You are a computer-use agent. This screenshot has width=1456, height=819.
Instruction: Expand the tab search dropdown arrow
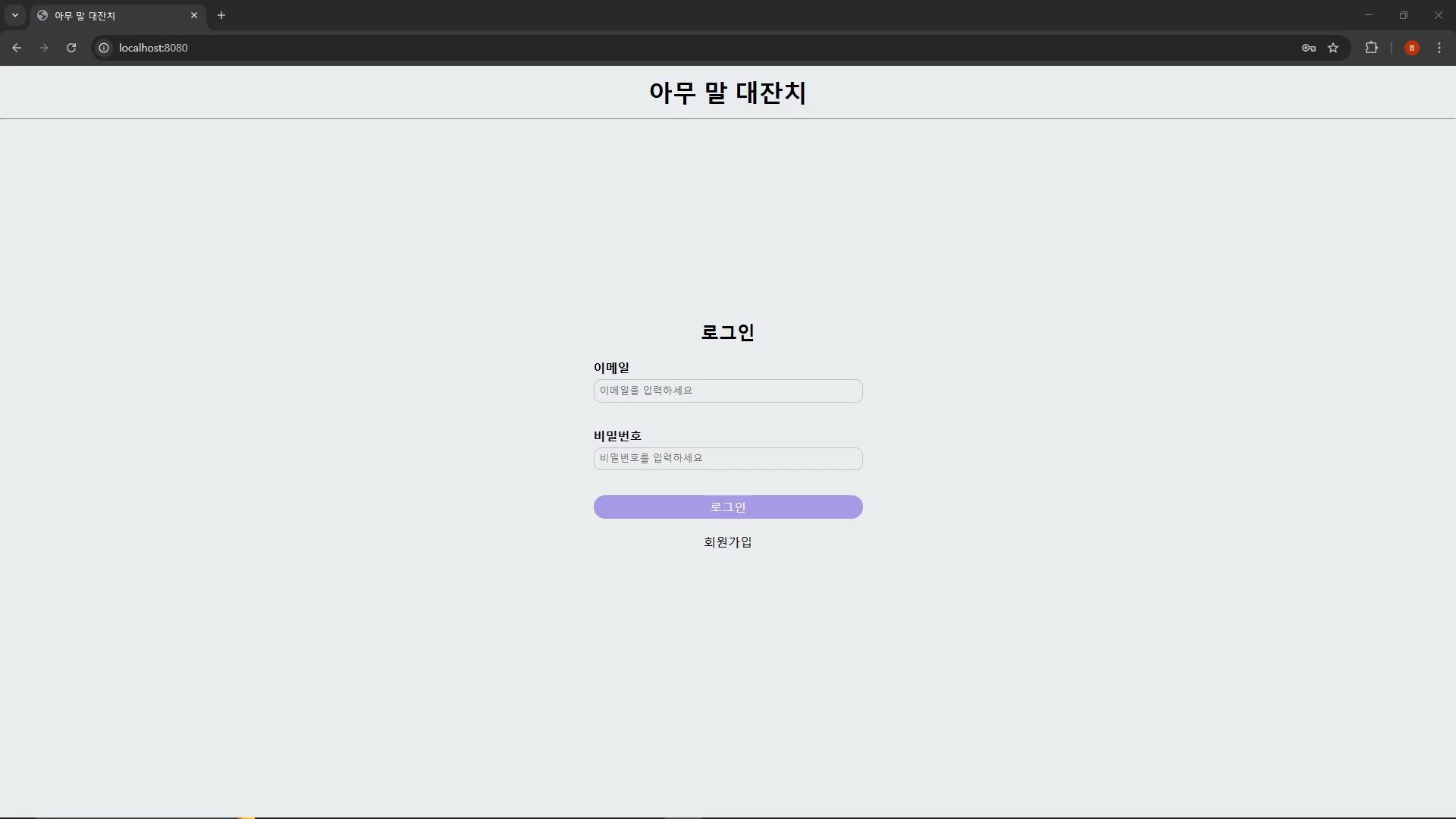[x=14, y=15]
